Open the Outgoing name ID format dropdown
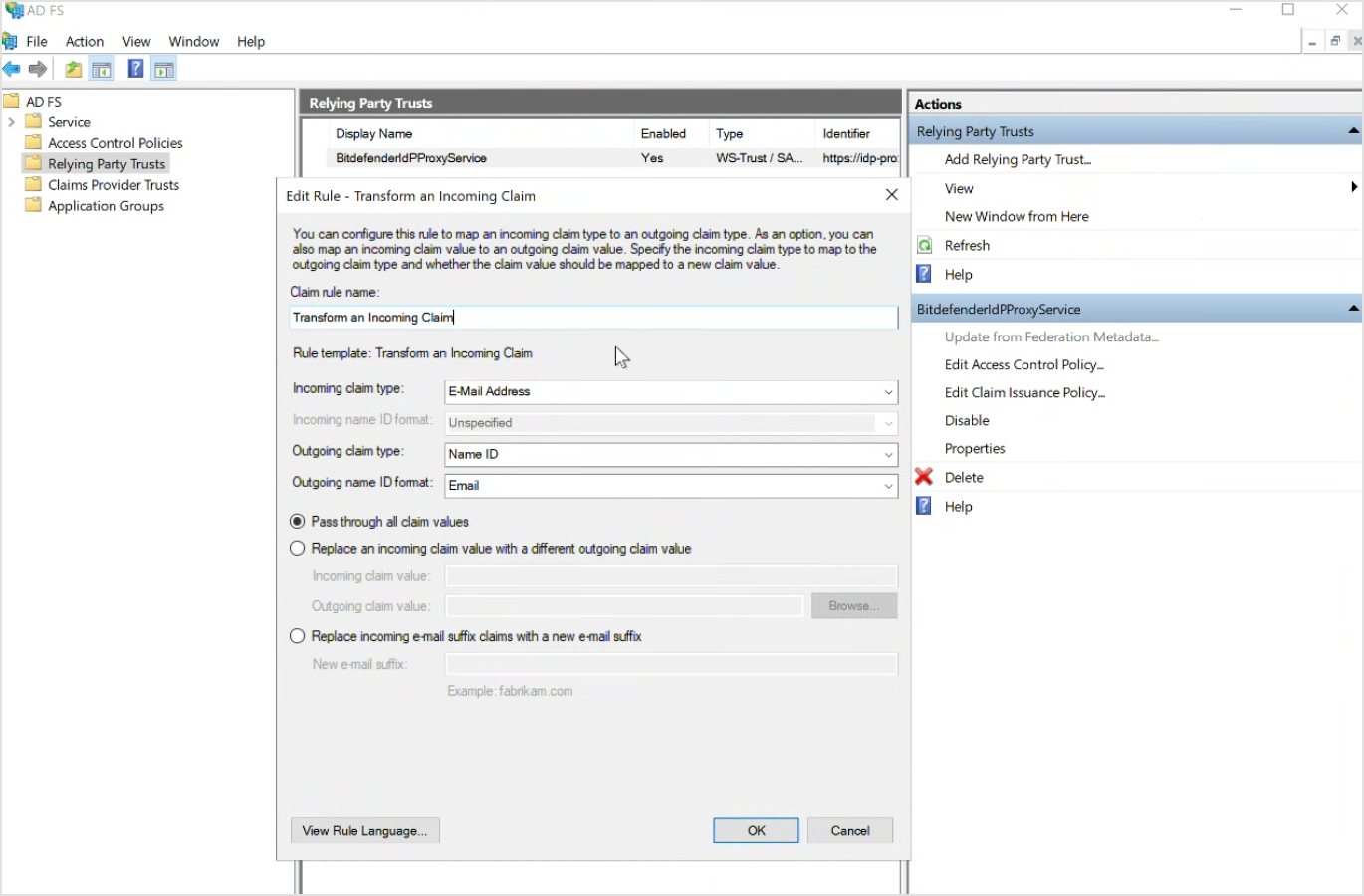Image resolution: width=1364 pixels, height=896 pixels. click(888, 486)
